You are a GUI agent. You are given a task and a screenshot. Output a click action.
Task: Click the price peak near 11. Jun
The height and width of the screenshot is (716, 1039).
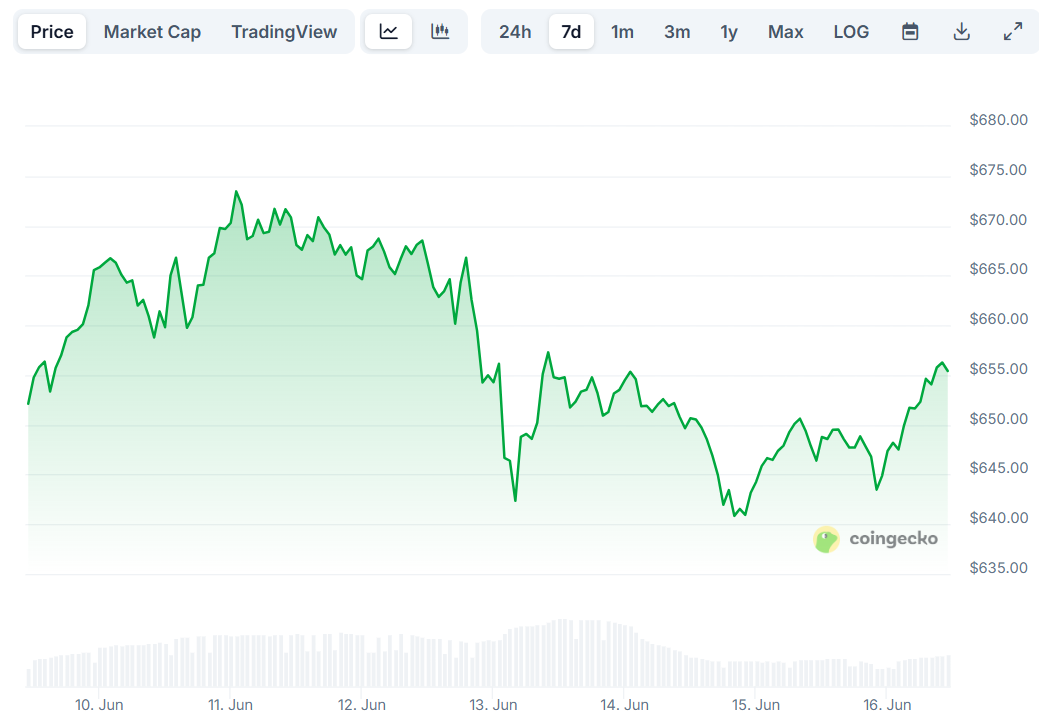[236, 192]
